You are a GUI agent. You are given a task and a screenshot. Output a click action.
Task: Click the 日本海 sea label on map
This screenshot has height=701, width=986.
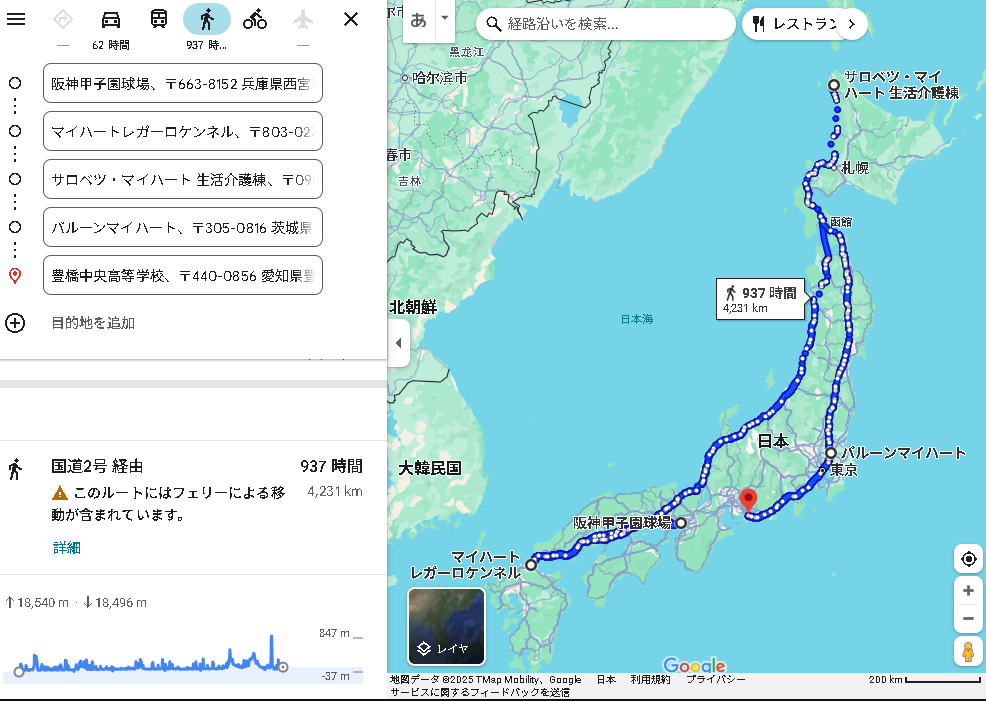coord(637,319)
